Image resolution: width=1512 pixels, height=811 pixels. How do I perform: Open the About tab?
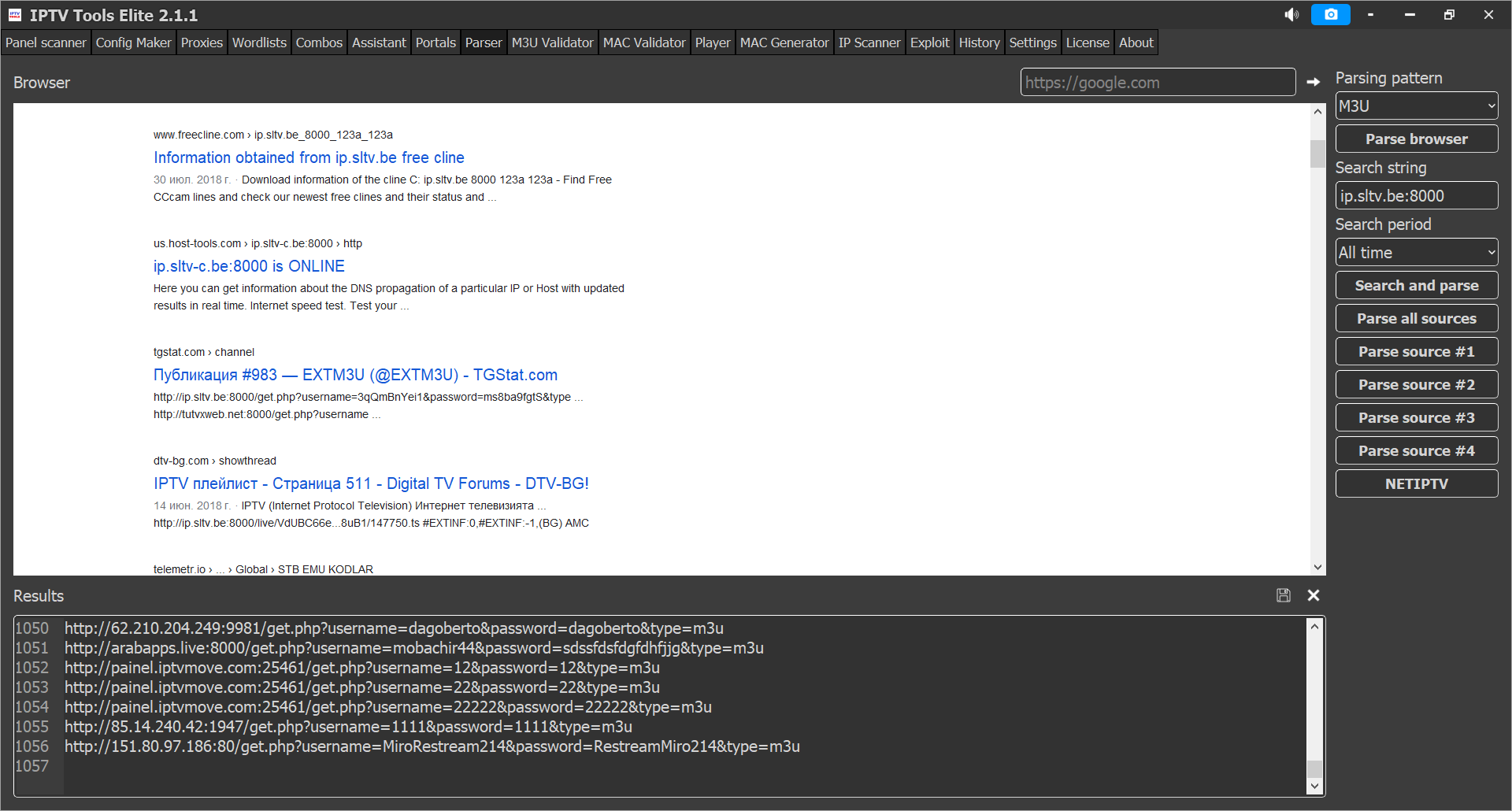coord(1136,43)
